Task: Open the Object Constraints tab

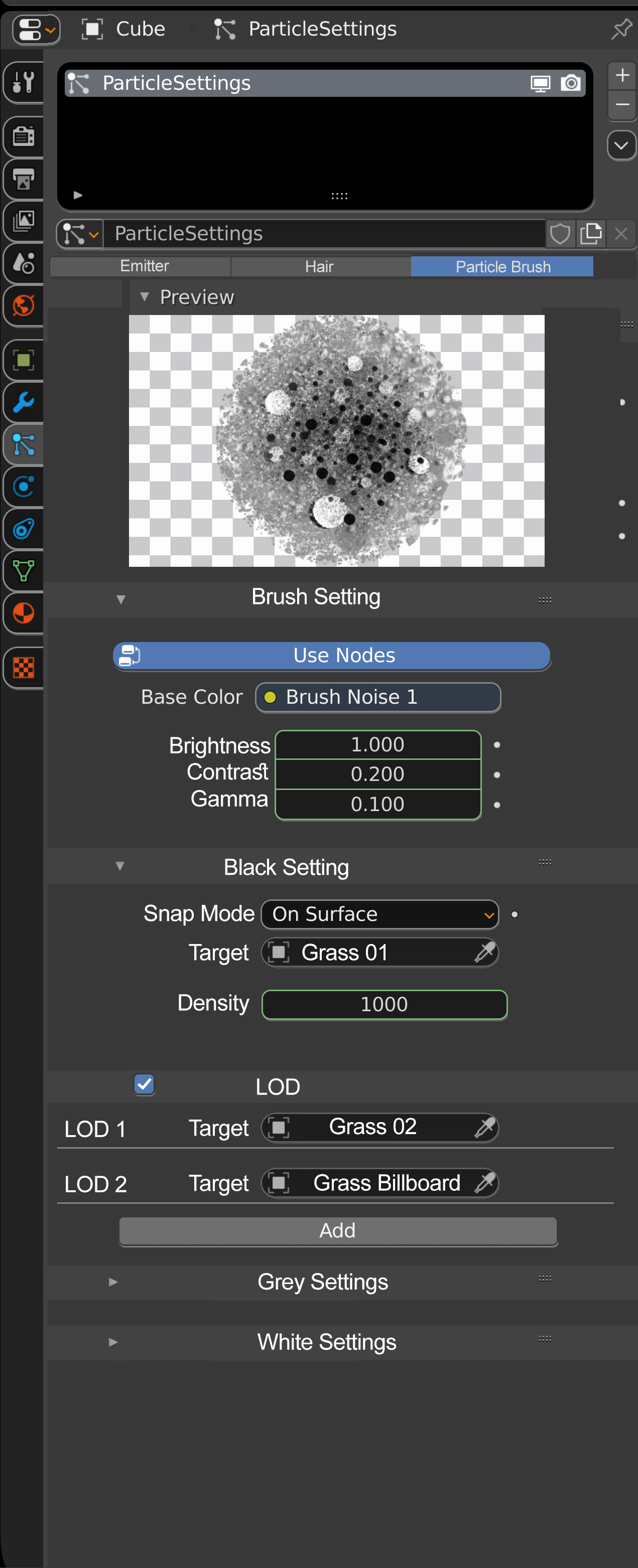Action: 23,529
